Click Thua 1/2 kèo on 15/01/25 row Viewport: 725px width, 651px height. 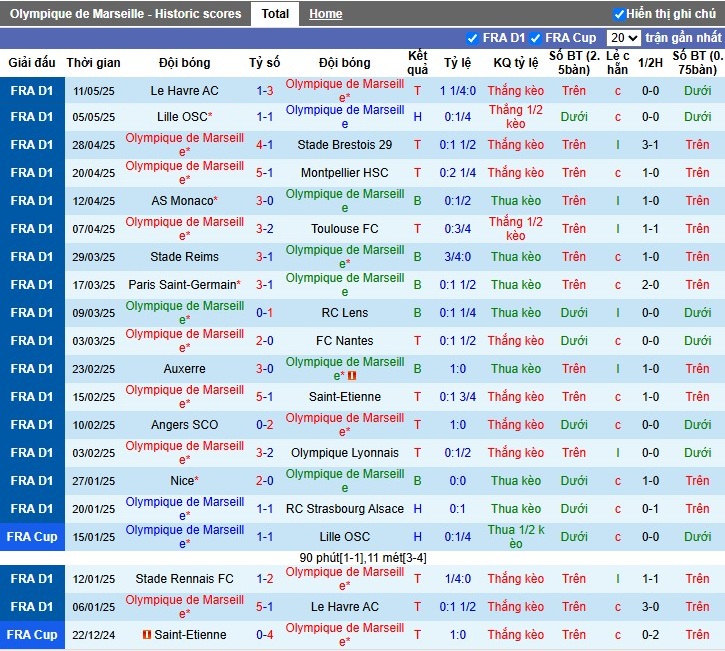coord(516,537)
